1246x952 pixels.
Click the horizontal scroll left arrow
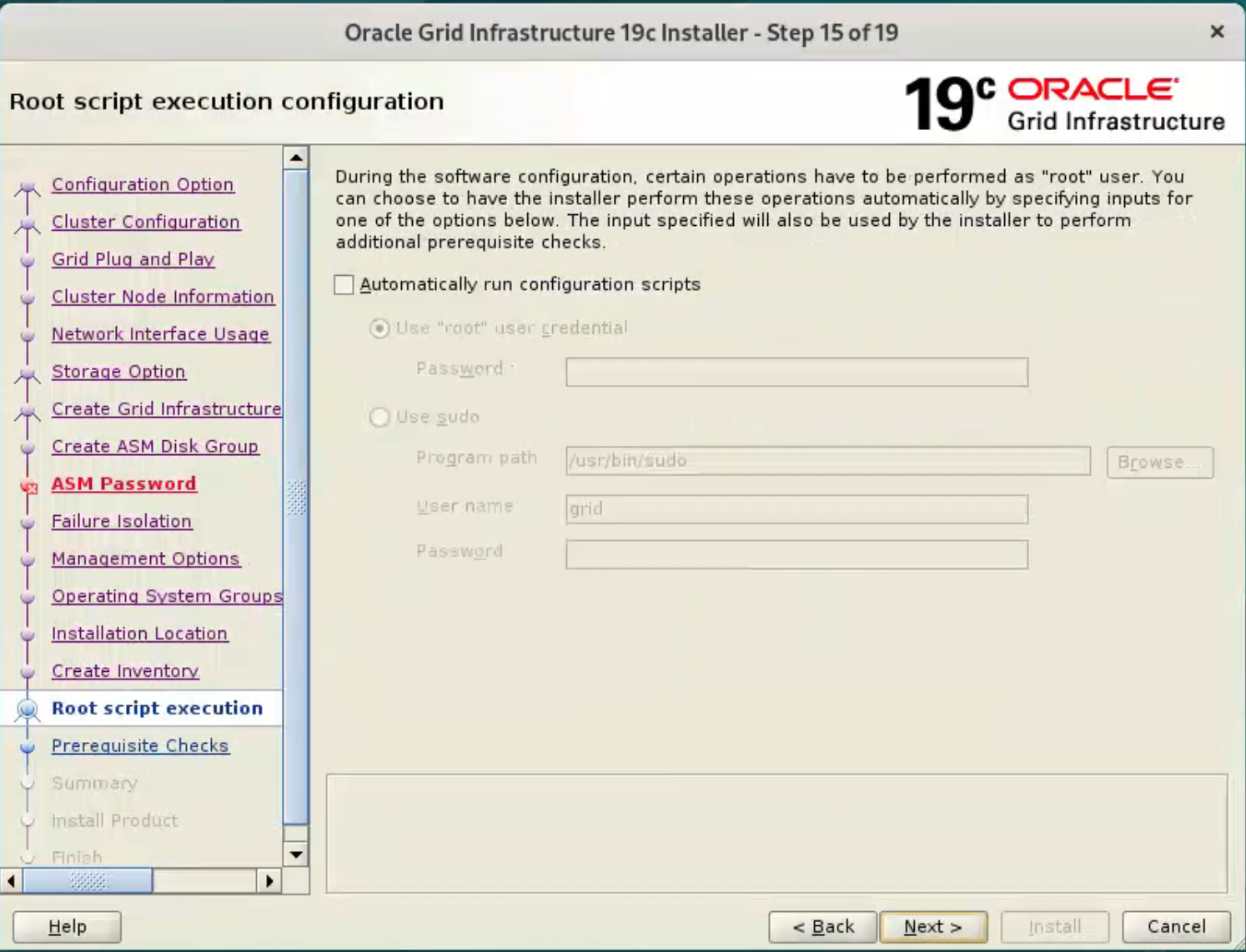click(11, 880)
